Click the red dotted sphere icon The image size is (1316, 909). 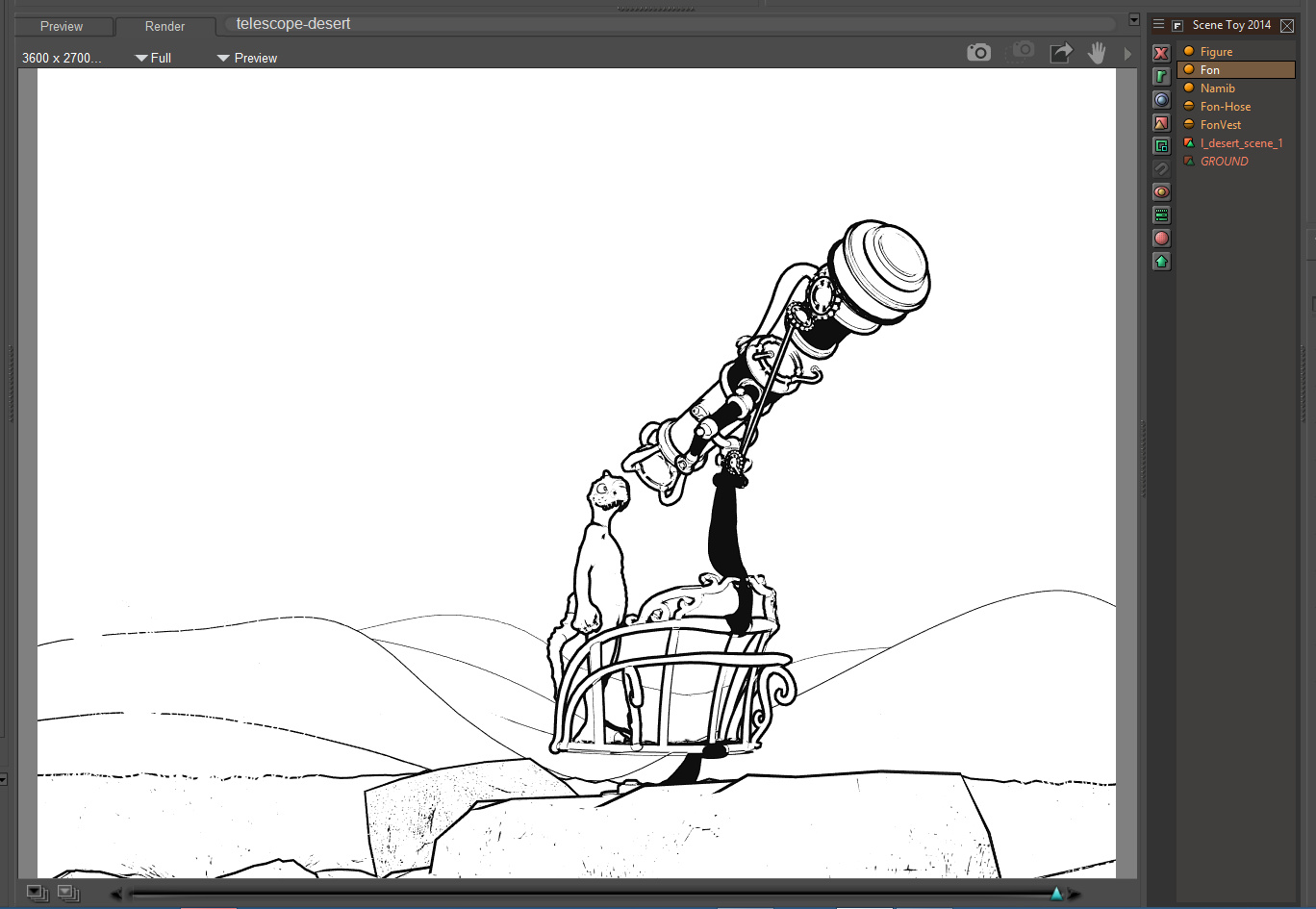click(x=1161, y=239)
